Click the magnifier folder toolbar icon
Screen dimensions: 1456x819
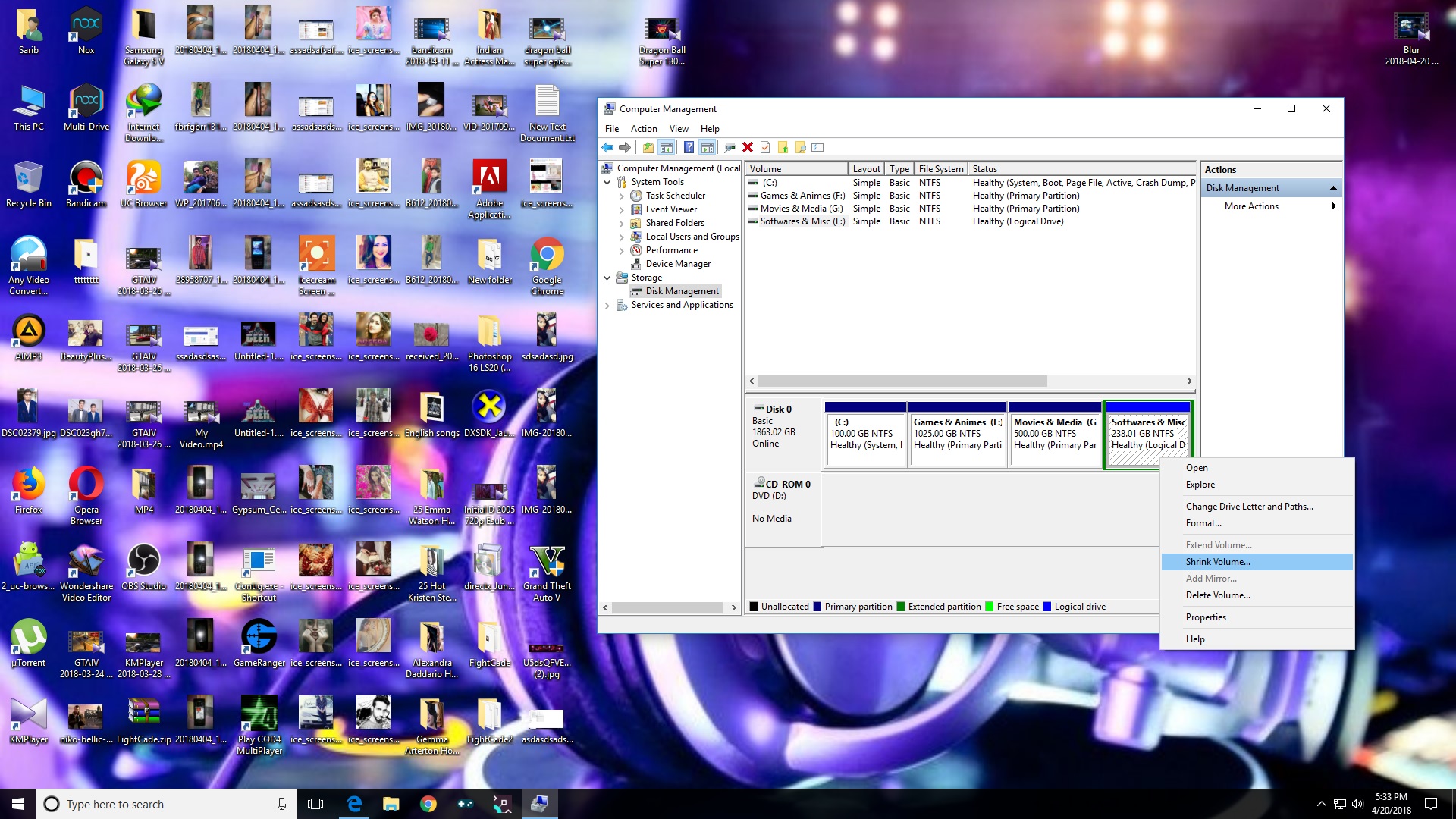coord(800,147)
